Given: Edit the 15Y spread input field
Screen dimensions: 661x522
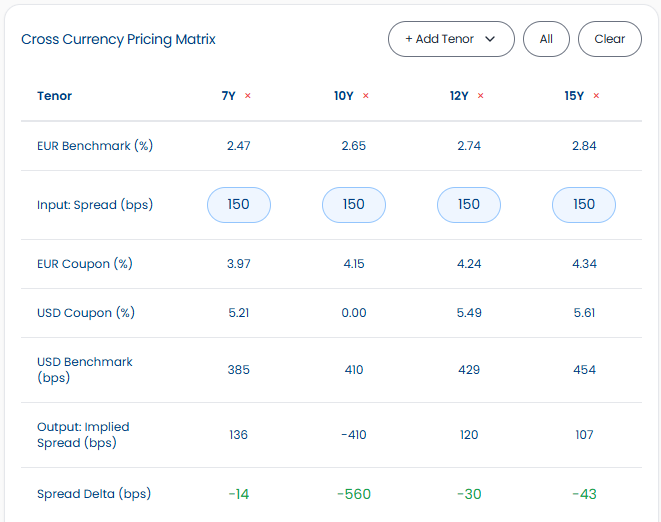Looking at the screenshot, I should (x=584, y=205).
